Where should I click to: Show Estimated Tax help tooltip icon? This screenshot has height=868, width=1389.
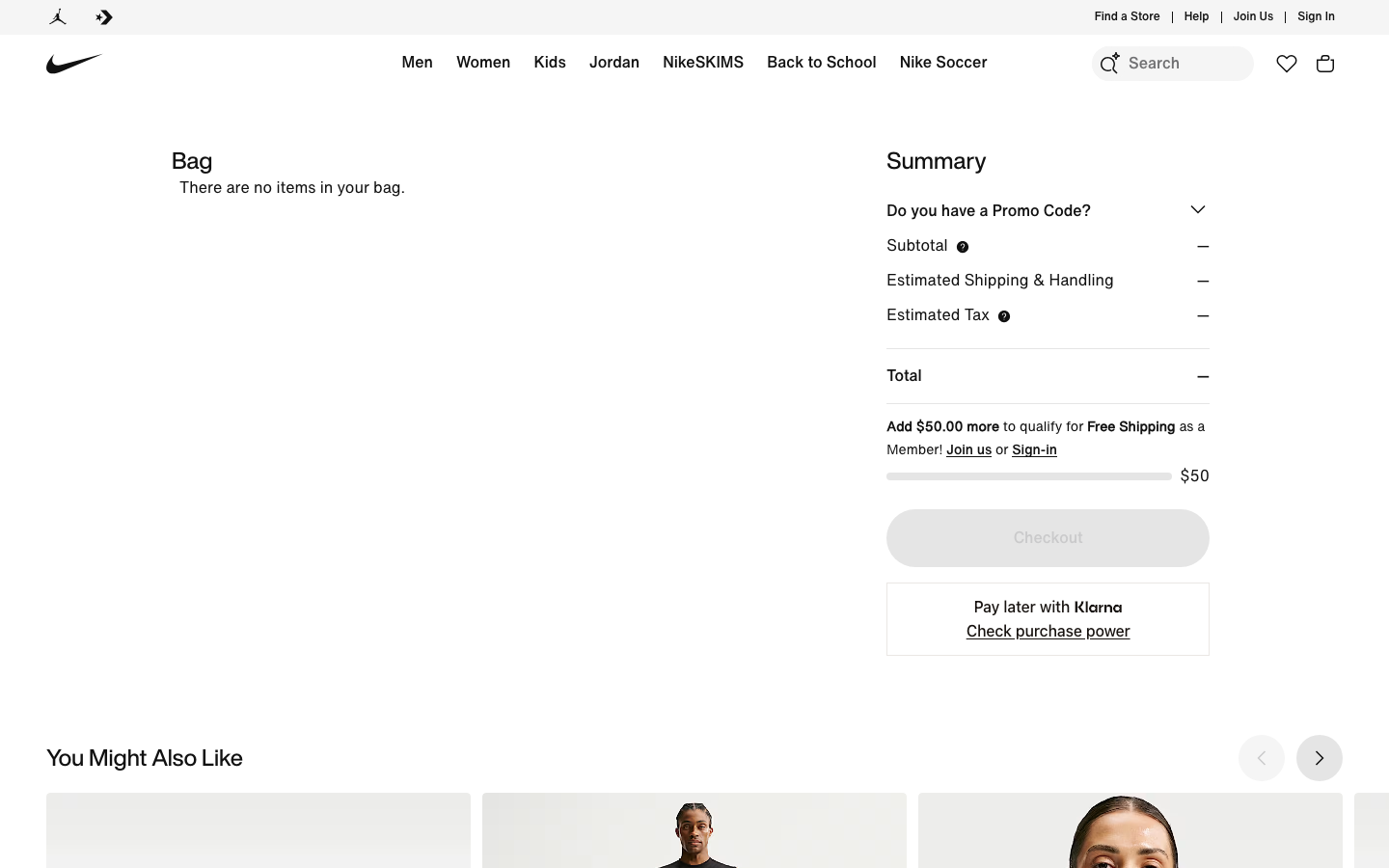click(x=1004, y=316)
